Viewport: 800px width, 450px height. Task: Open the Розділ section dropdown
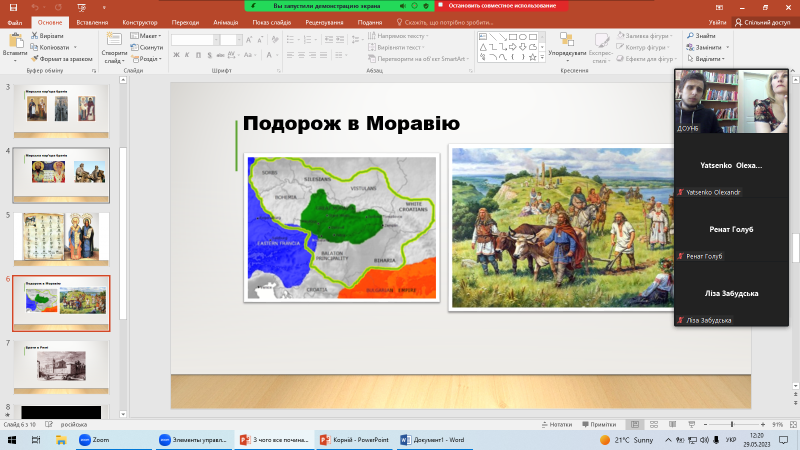tap(147, 59)
